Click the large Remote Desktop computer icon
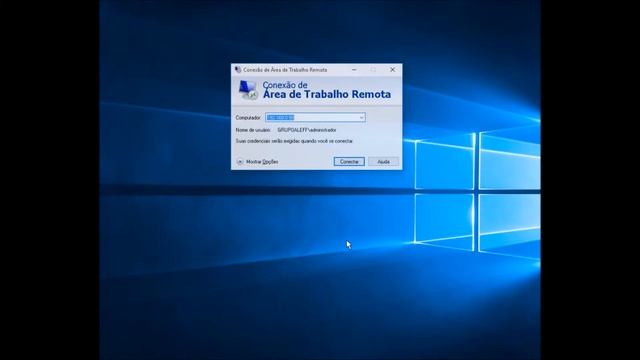 [248, 90]
